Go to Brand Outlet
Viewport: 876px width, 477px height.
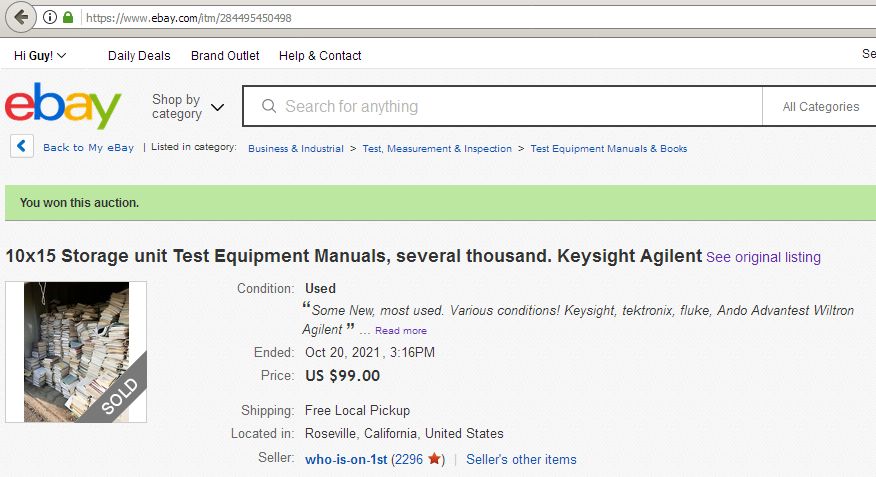(225, 55)
